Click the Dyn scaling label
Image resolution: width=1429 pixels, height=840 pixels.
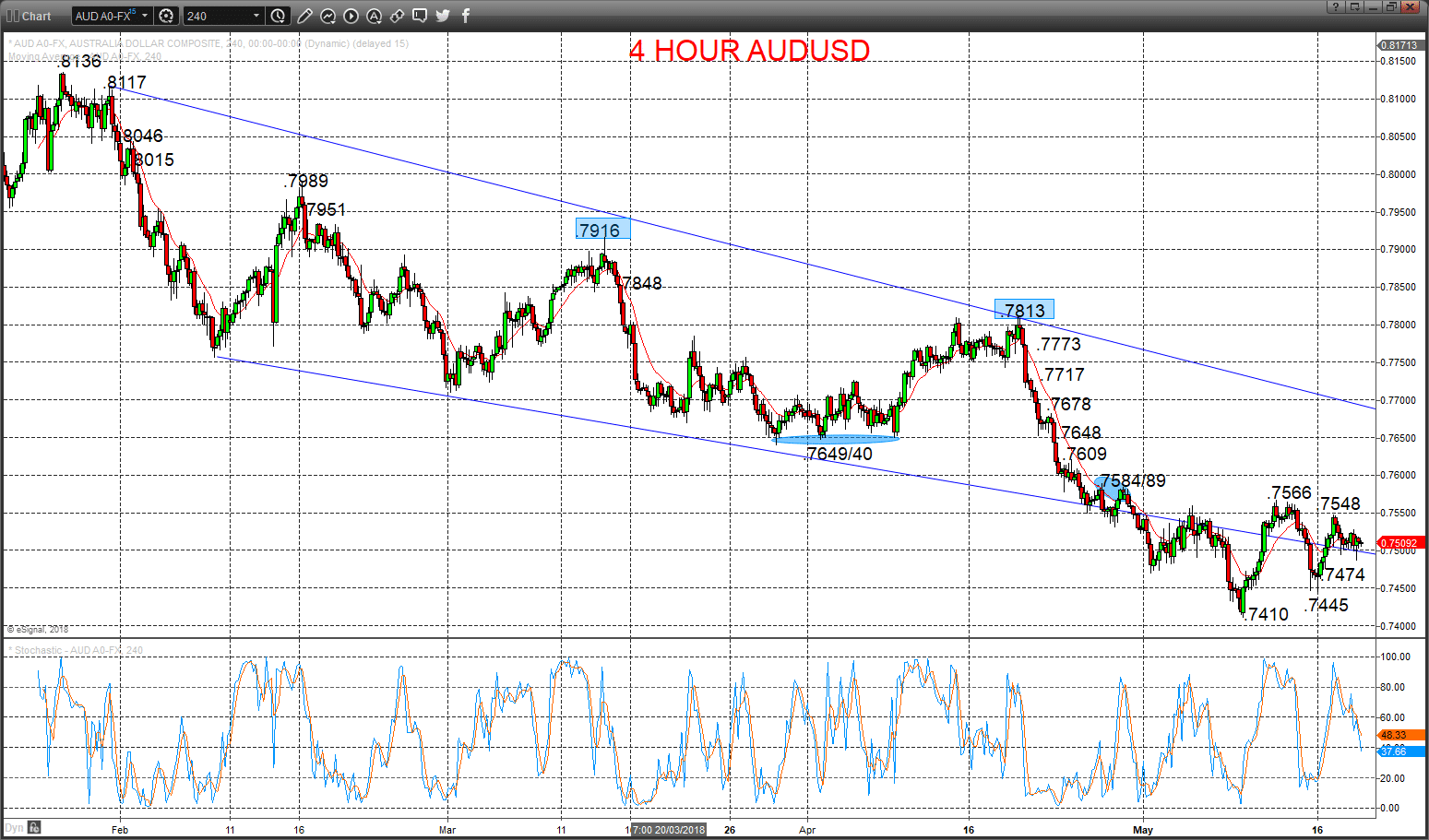coord(14,827)
